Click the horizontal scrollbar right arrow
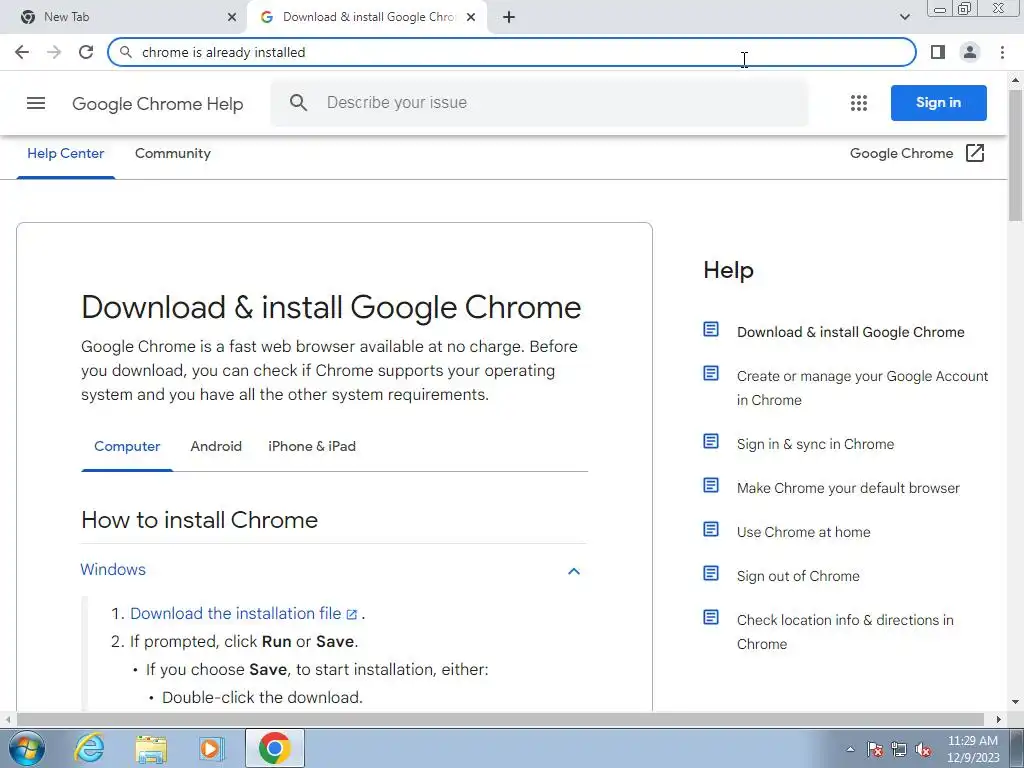 tap(999, 720)
